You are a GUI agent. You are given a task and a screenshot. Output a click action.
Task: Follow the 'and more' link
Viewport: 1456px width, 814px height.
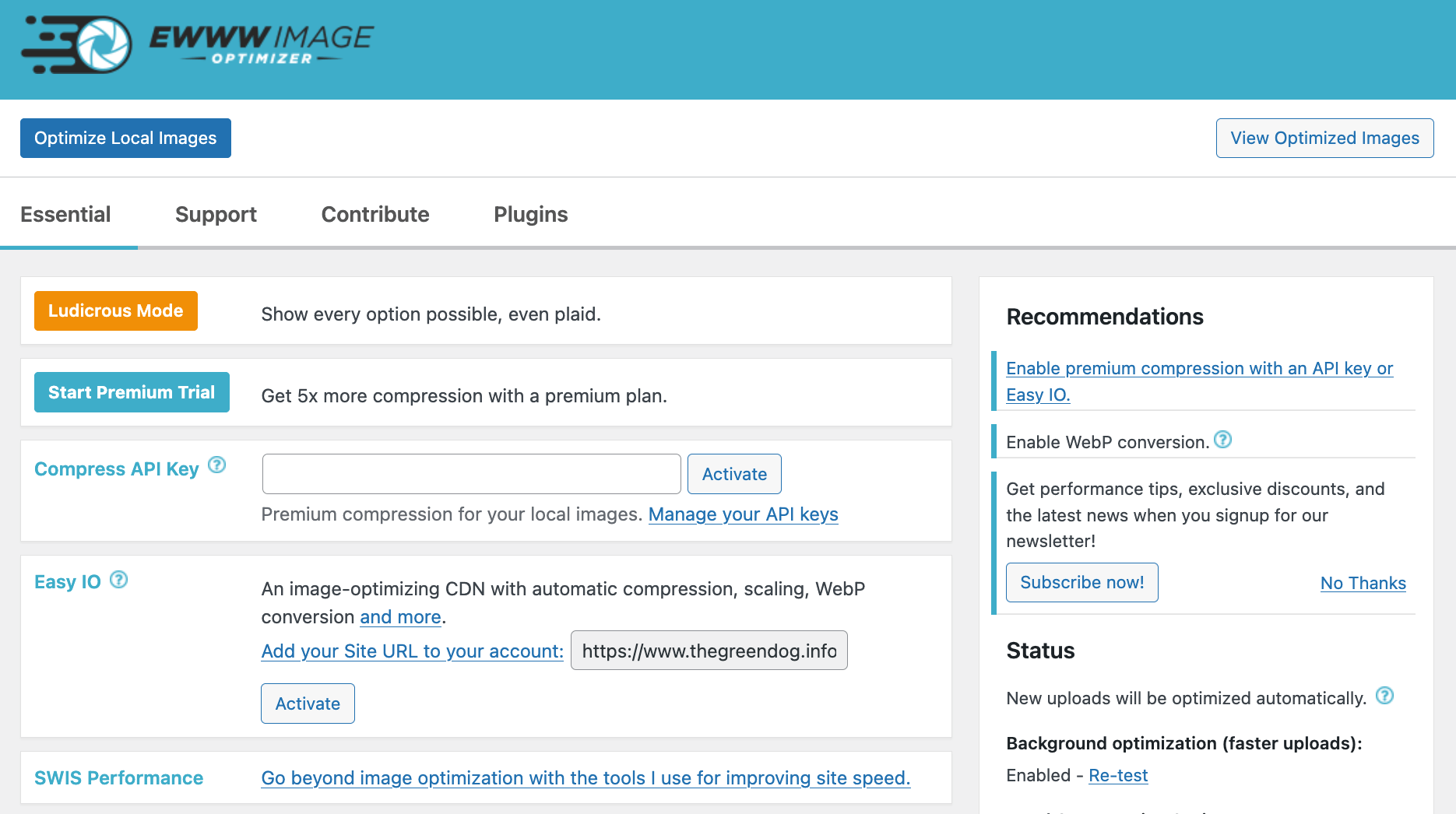400,617
